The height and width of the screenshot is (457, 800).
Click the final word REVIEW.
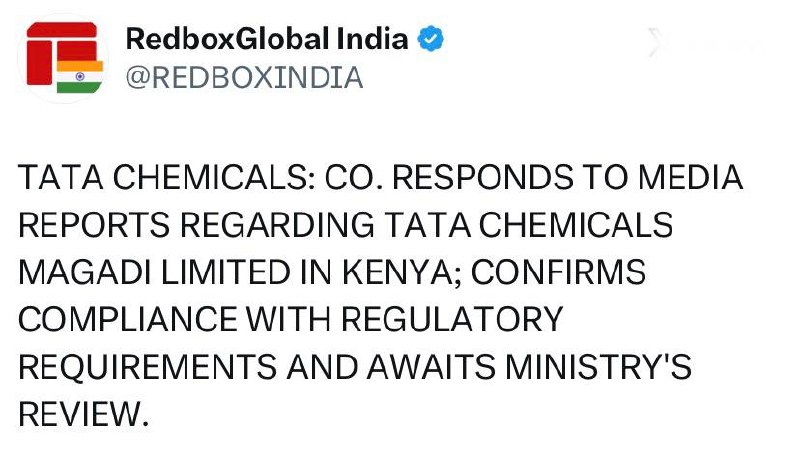pyautogui.click(x=84, y=415)
